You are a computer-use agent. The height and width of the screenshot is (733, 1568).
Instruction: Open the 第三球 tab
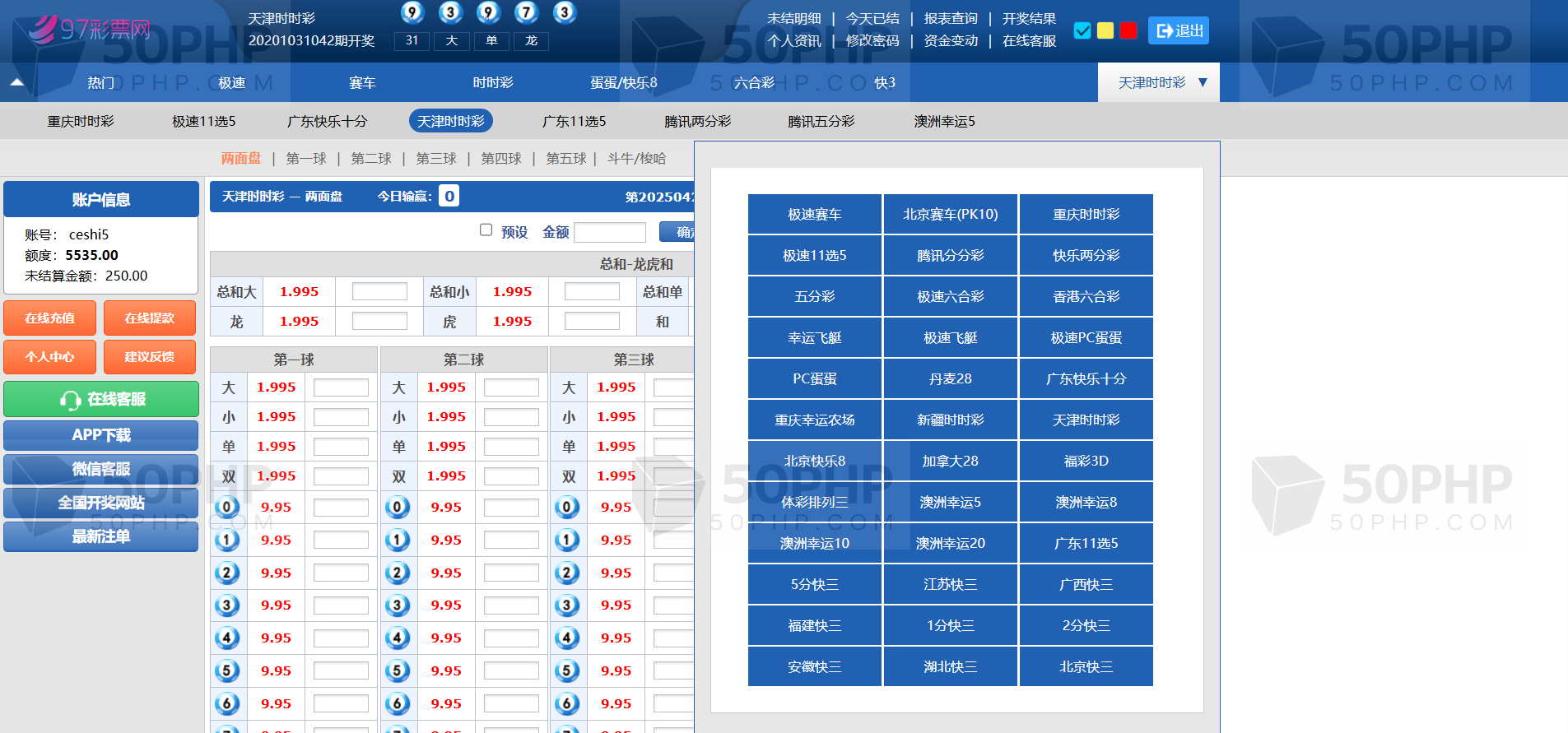tap(435, 158)
